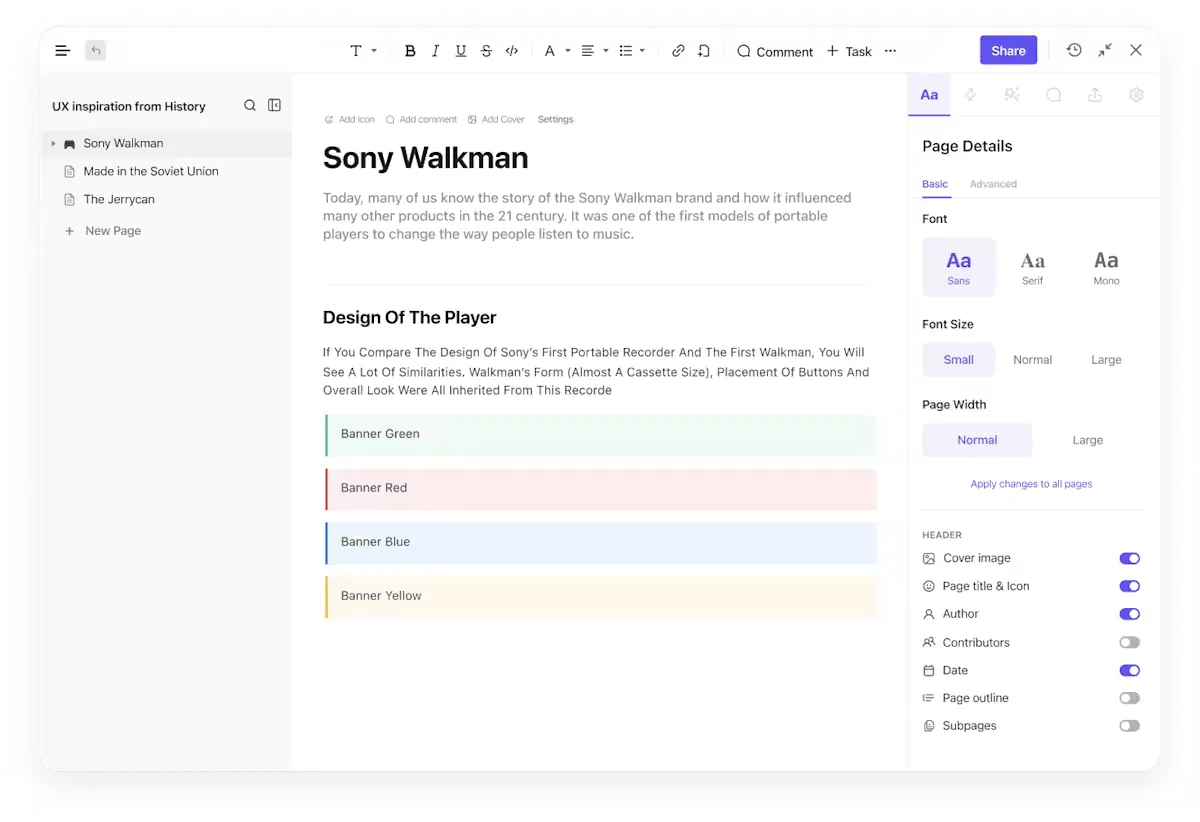
Task: Click the Banner Green block
Action: coord(600,434)
